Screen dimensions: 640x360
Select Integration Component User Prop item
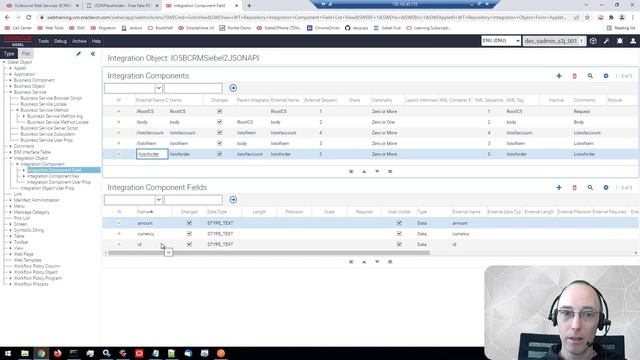(59, 182)
